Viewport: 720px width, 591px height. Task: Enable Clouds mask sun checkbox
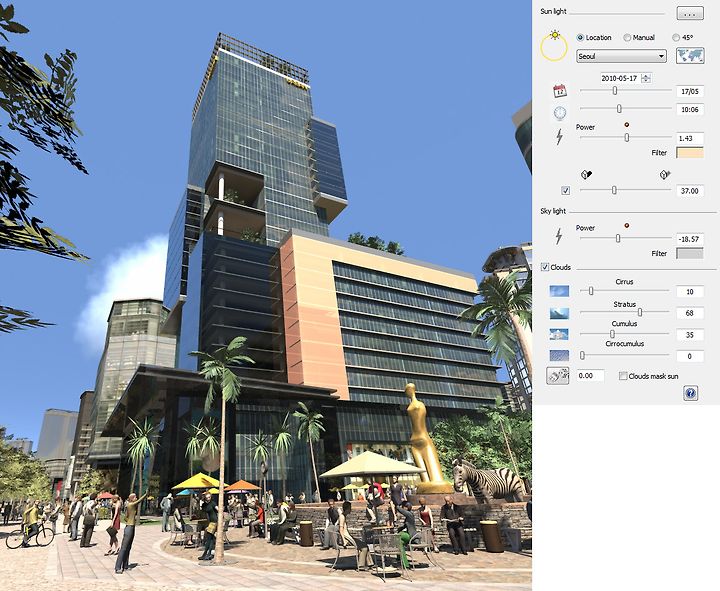coord(623,376)
